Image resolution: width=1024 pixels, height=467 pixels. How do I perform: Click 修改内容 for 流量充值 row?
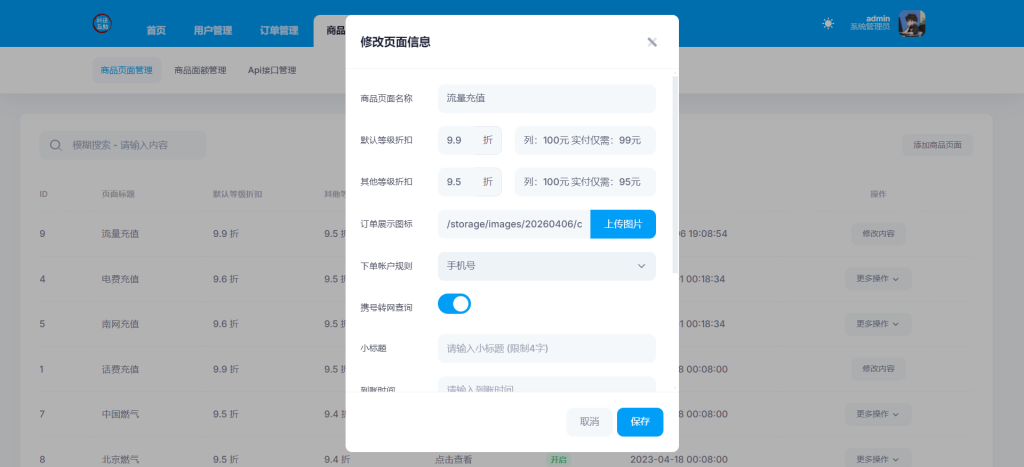tap(878, 233)
